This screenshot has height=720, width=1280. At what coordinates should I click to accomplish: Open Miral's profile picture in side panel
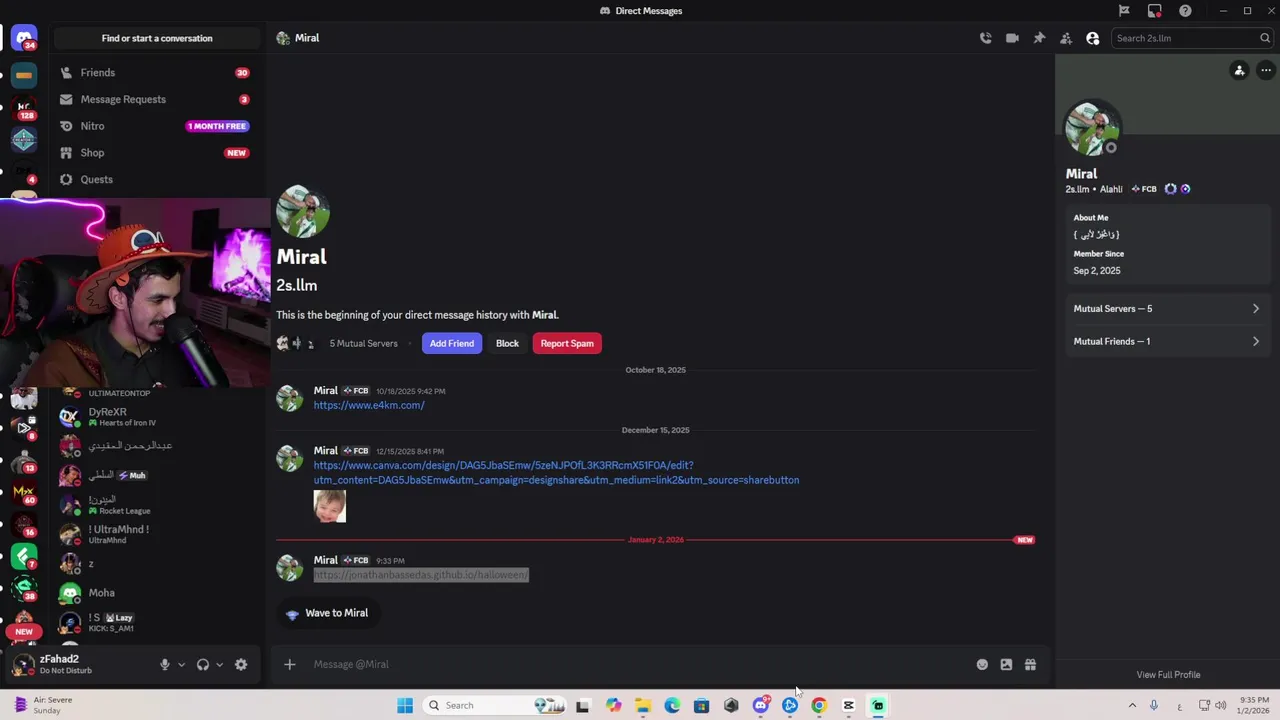(x=1091, y=128)
